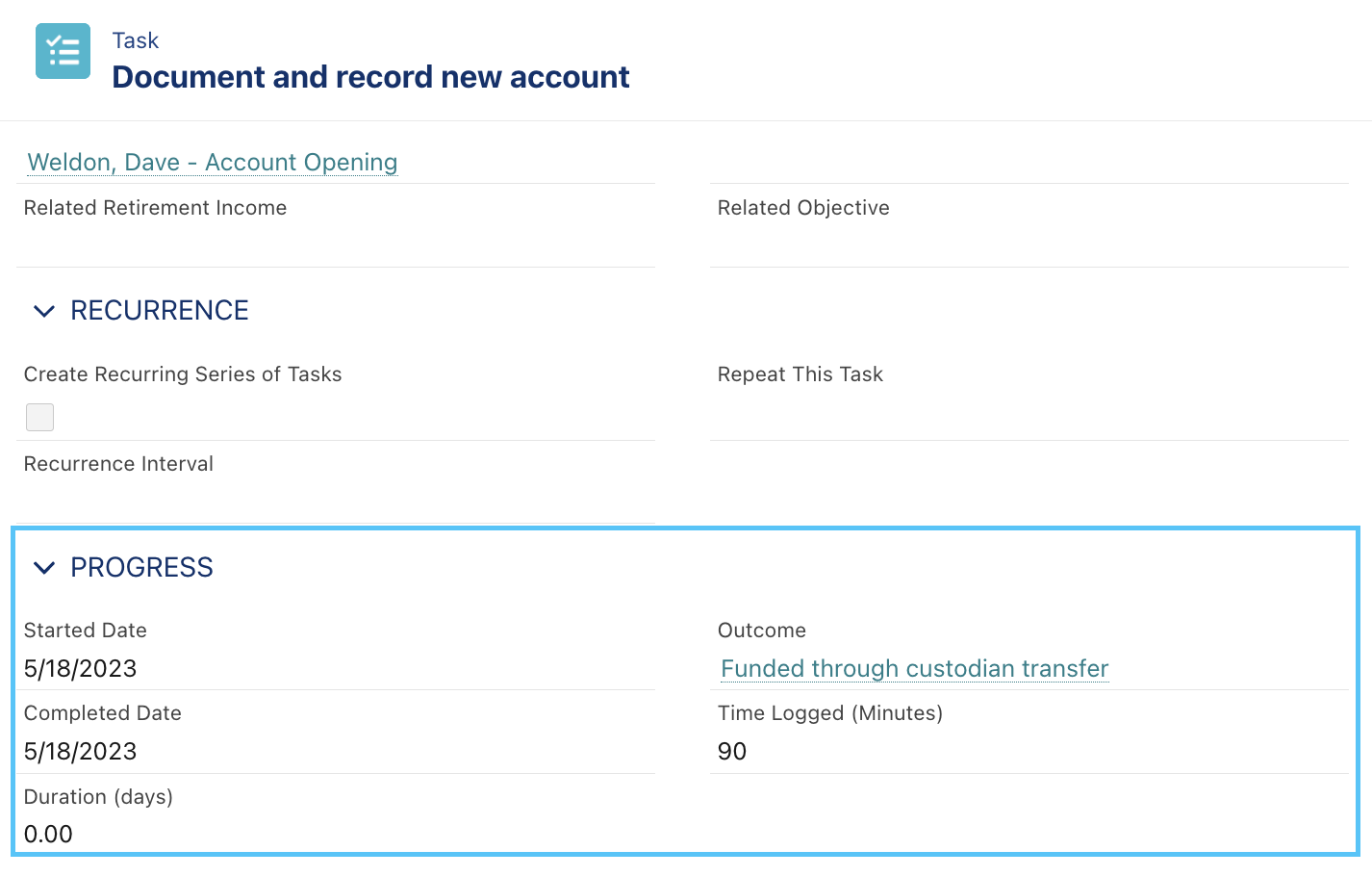Click the PROGRESS section heading
The height and width of the screenshot is (876, 1372).
tap(141, 567)
